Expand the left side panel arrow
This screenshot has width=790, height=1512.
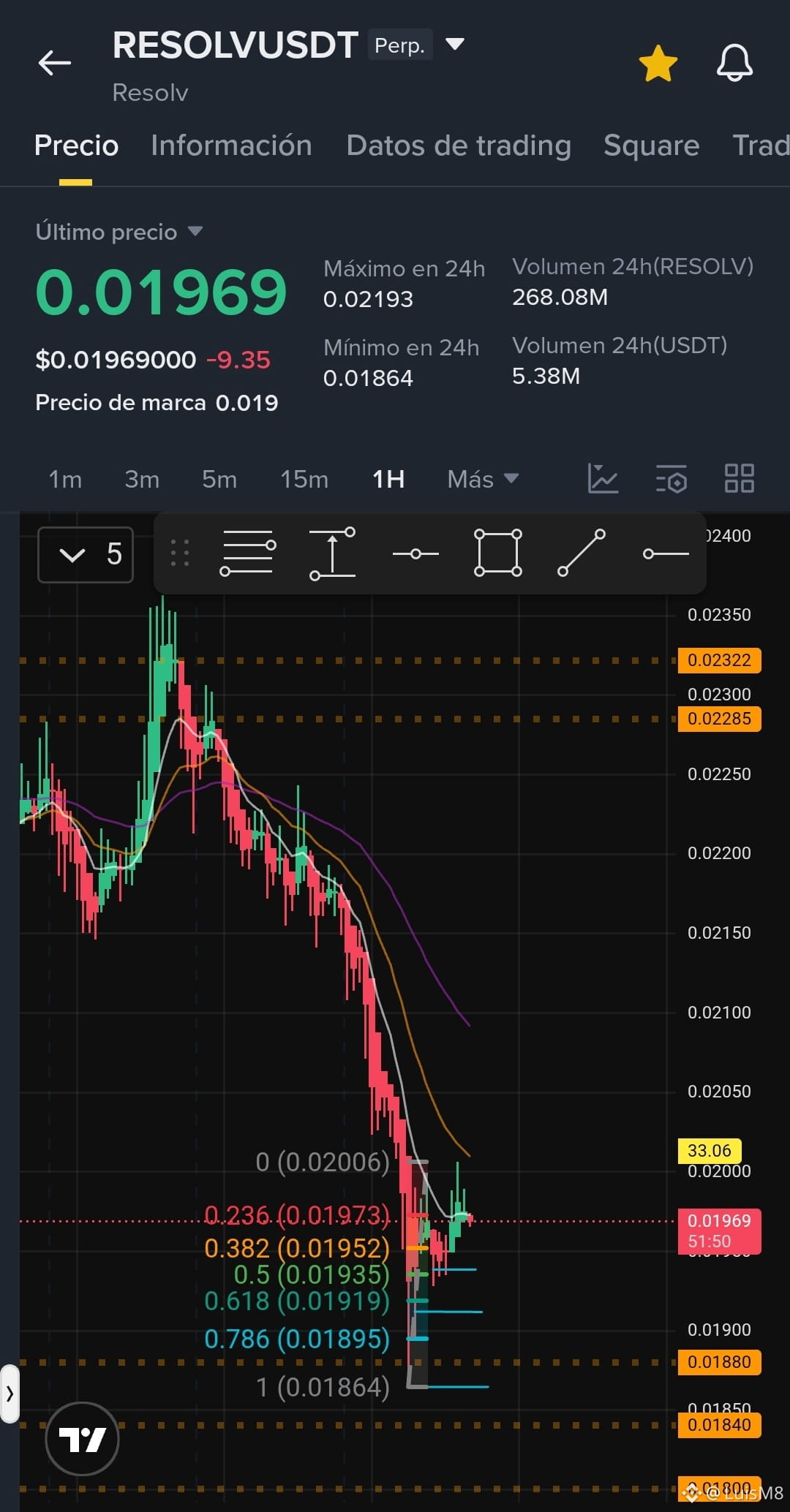(x=10, y=1394)
